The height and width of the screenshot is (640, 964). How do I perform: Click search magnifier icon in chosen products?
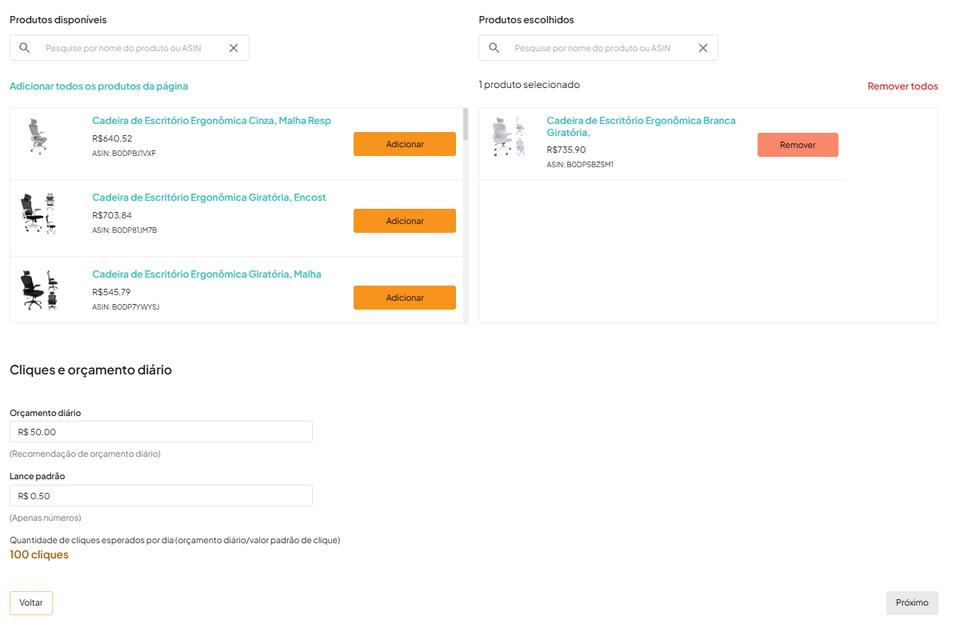click(494, 48)
